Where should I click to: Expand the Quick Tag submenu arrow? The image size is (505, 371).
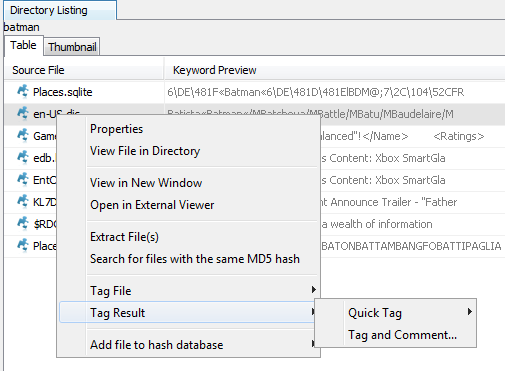(470, 312)
